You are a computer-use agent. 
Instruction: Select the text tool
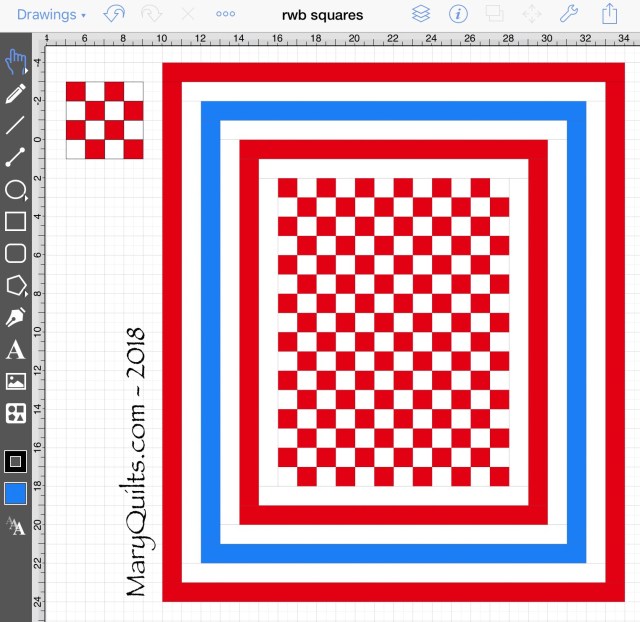(x=15, y=349)
